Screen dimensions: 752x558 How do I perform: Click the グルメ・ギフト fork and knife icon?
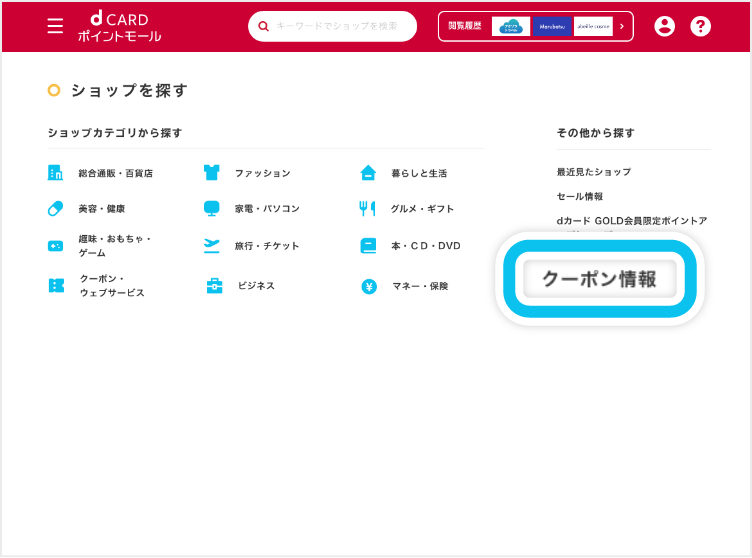pyautogui.click(x=367, y=208)
